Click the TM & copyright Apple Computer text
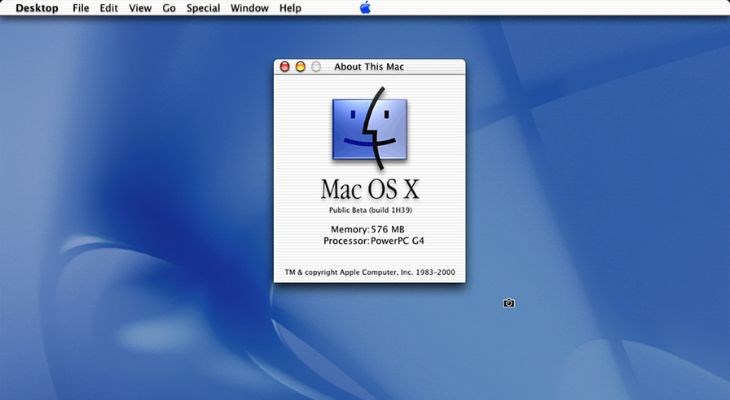The width and height of the screenshot is (730, 400). tap(370, 272)
